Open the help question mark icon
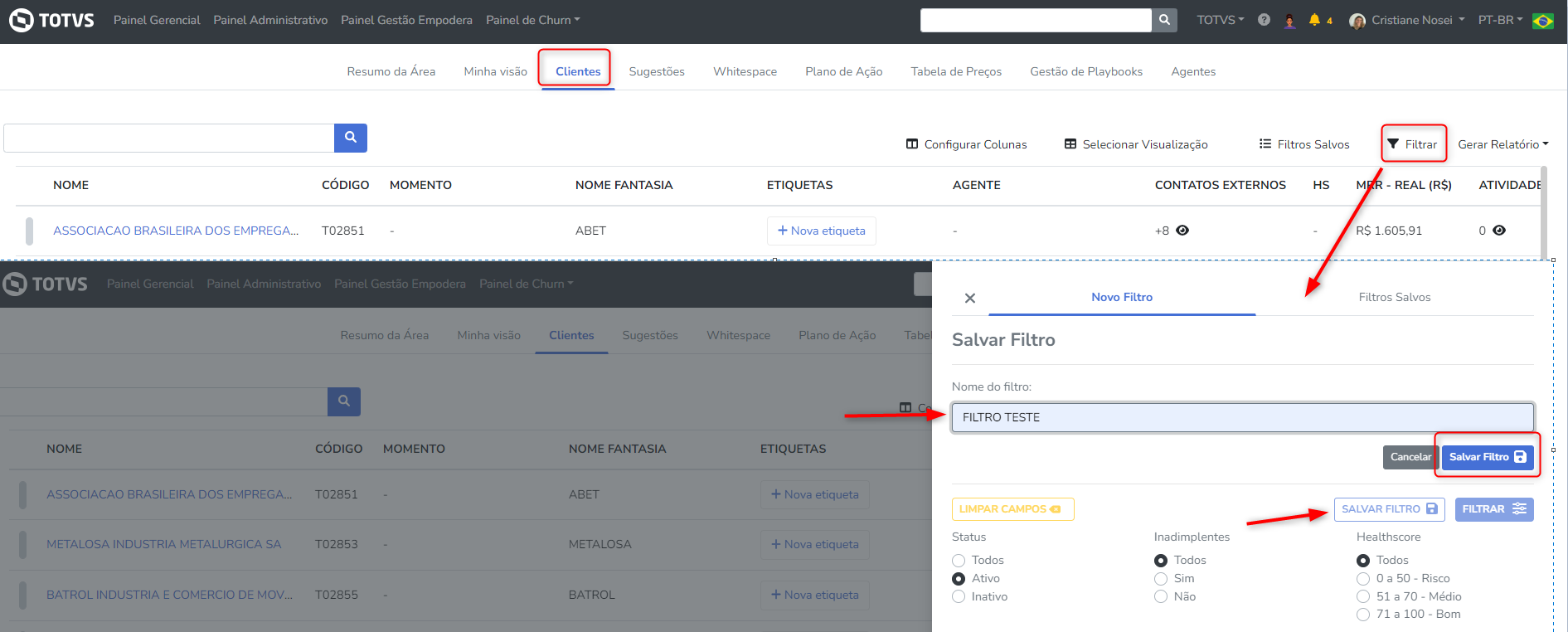 pyautogui.click(x=1264, y=20)
